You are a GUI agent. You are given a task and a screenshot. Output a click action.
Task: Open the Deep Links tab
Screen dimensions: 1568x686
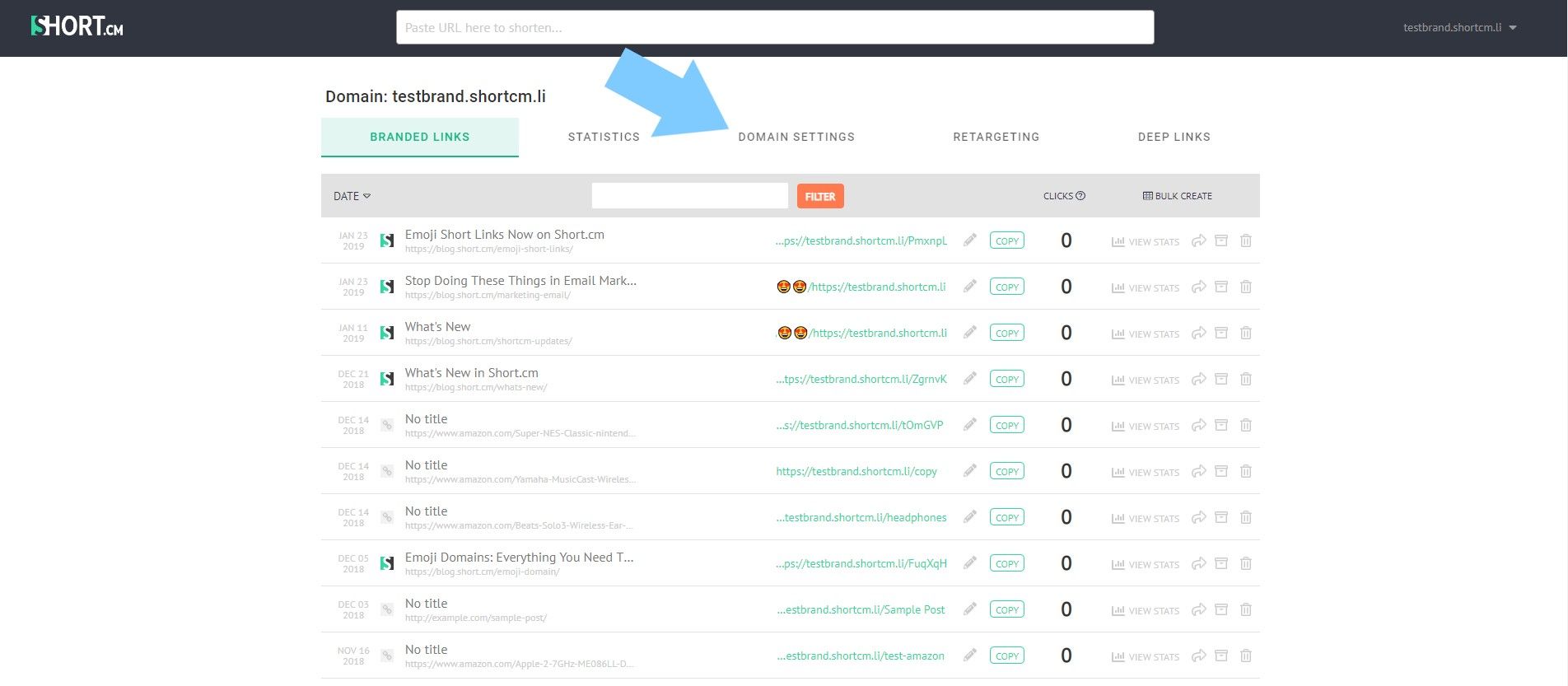(x=1174, y=137)
